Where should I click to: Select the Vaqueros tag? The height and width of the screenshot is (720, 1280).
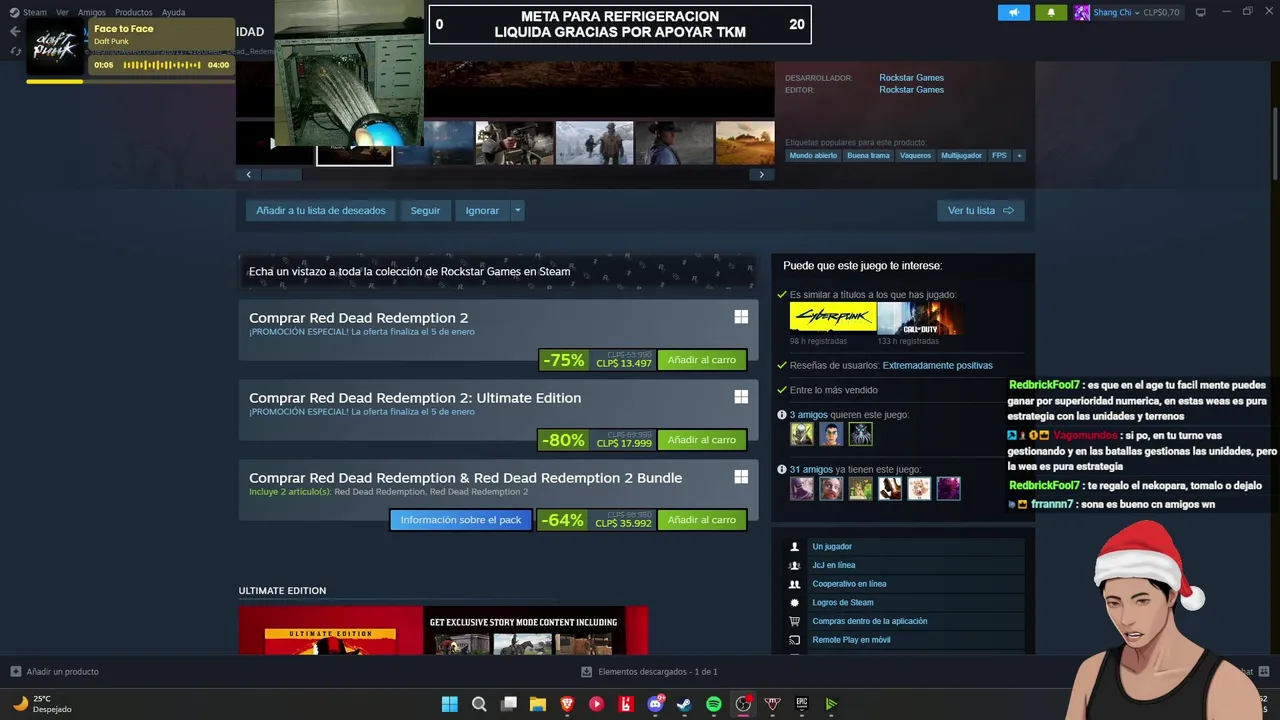[915, 155]
